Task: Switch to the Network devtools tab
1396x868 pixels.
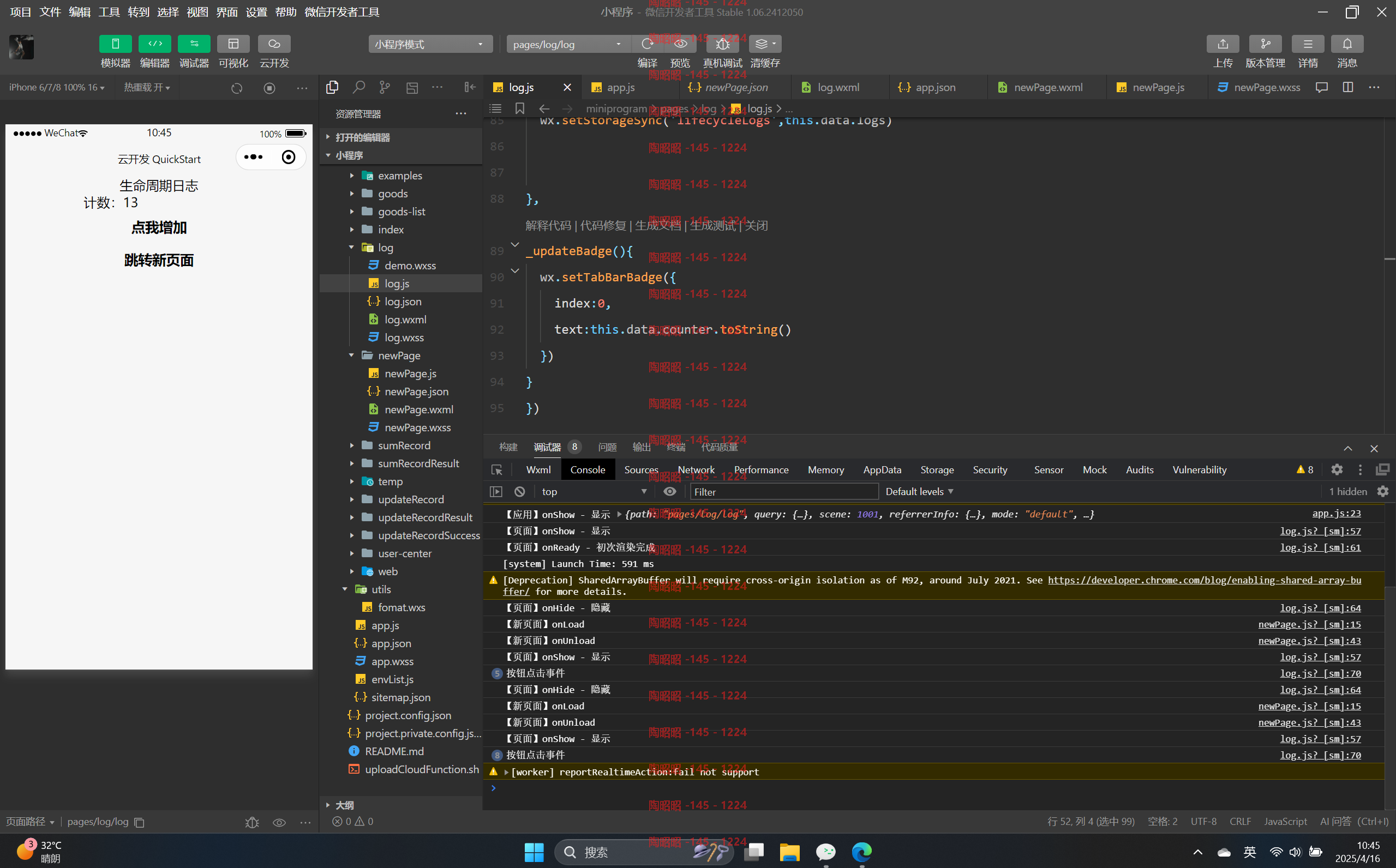Action: 696,469
